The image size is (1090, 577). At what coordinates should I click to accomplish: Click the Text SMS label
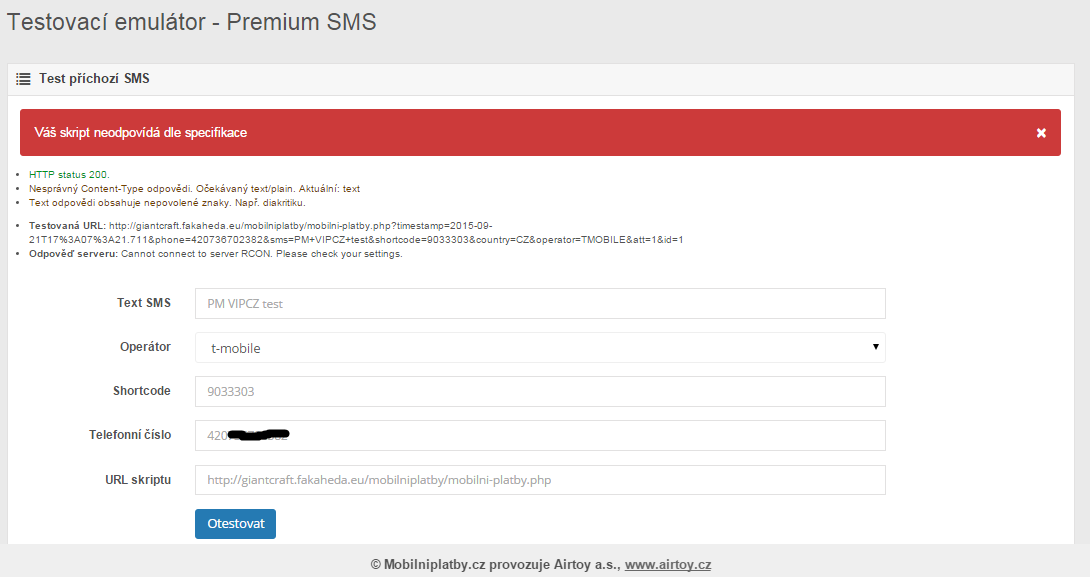tap(144, 303)
